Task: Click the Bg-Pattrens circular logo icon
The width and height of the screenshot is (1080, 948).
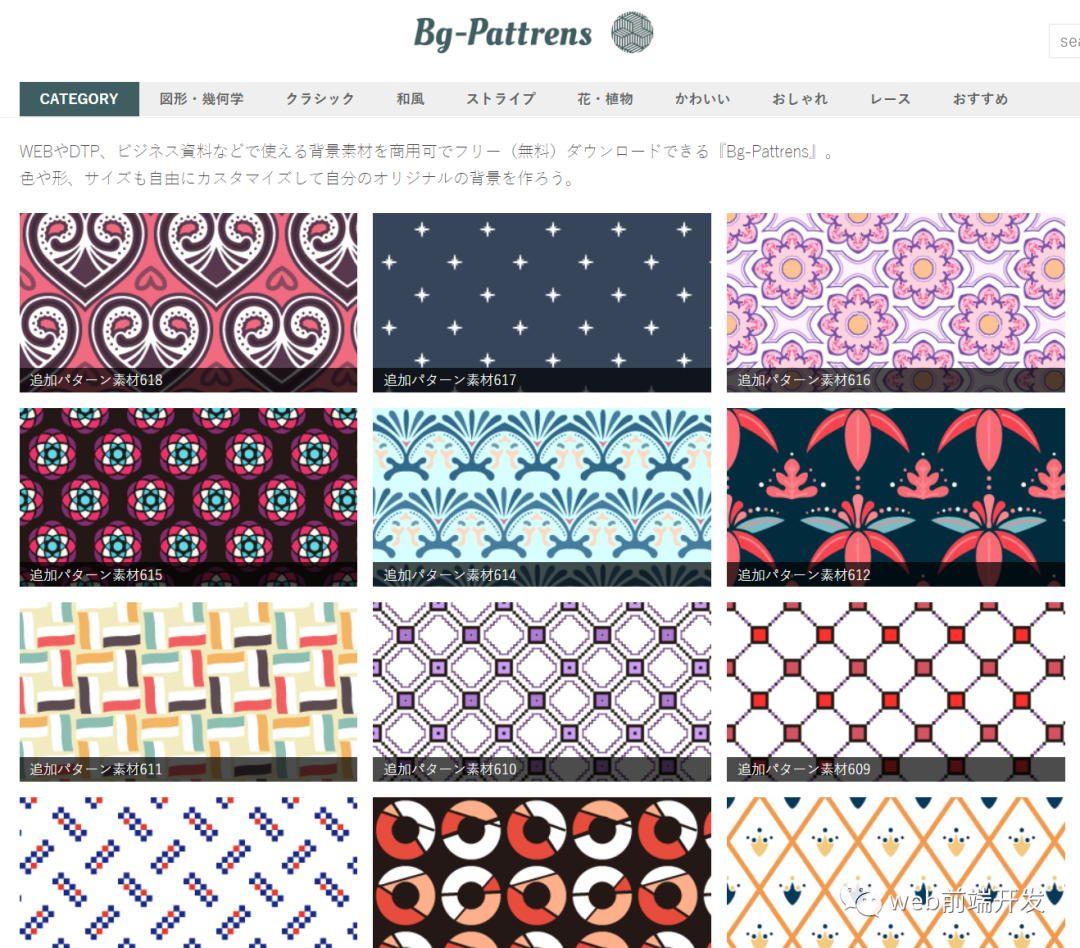Action: click(x=632, y=32)
